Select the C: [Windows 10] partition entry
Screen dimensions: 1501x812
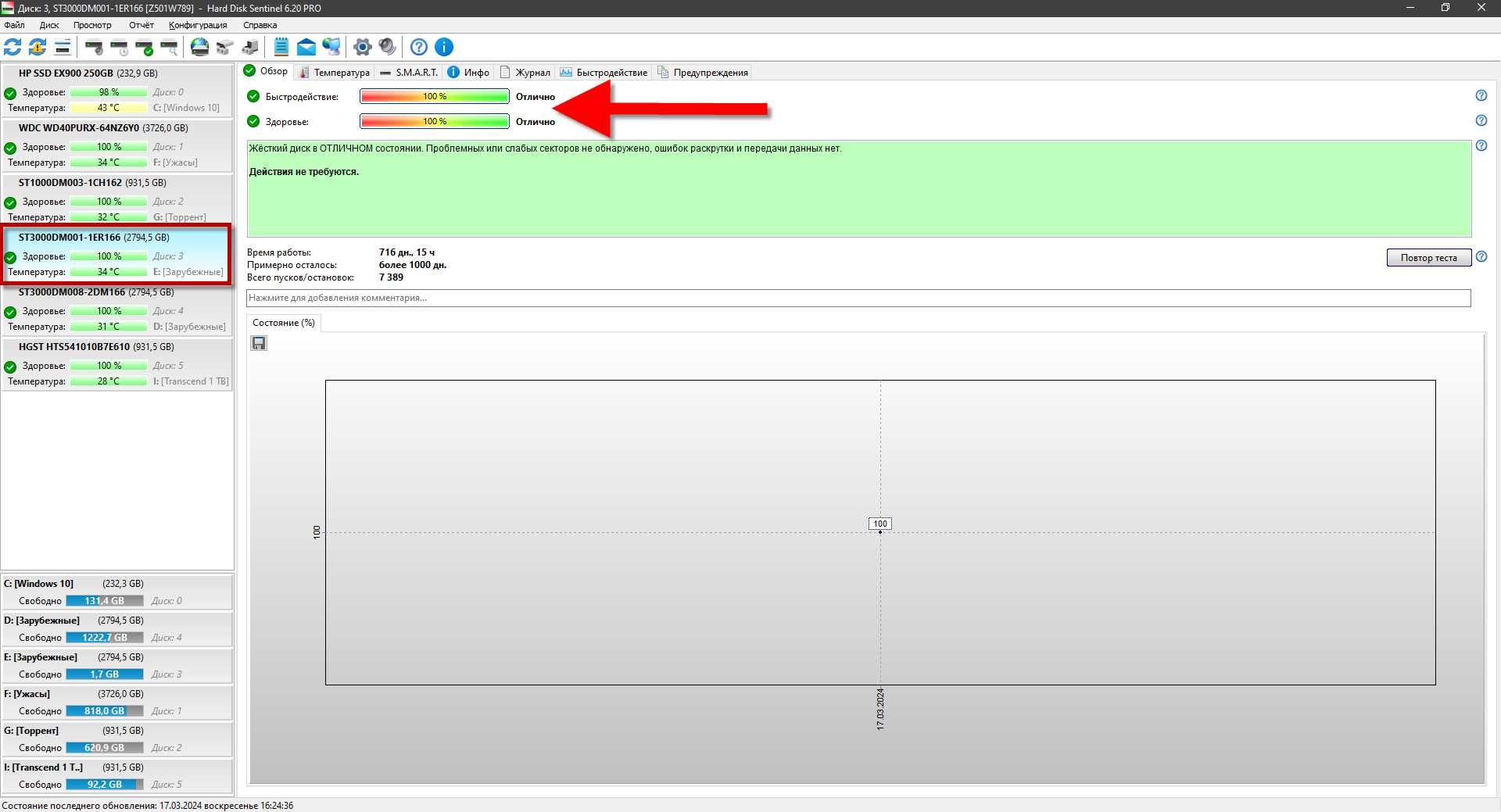point(117,592)
